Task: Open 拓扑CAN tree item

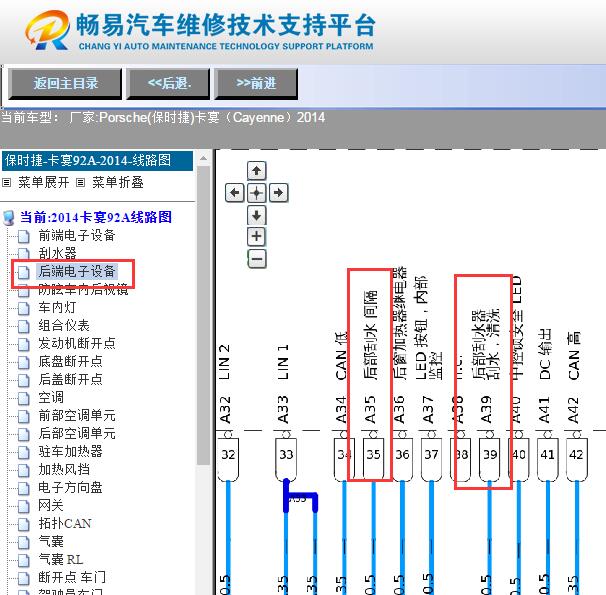Action: 65,523
